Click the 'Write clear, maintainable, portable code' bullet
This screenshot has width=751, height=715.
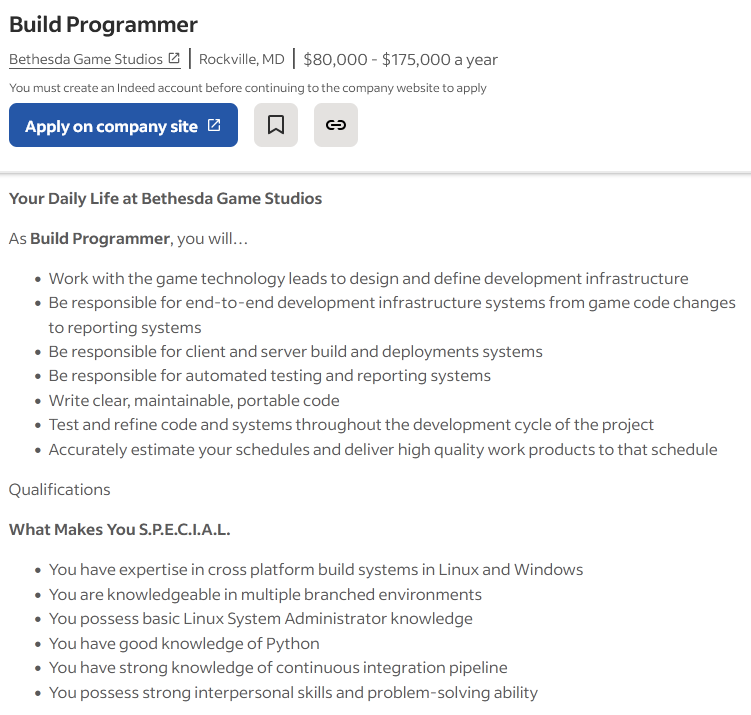pos(194,400)
